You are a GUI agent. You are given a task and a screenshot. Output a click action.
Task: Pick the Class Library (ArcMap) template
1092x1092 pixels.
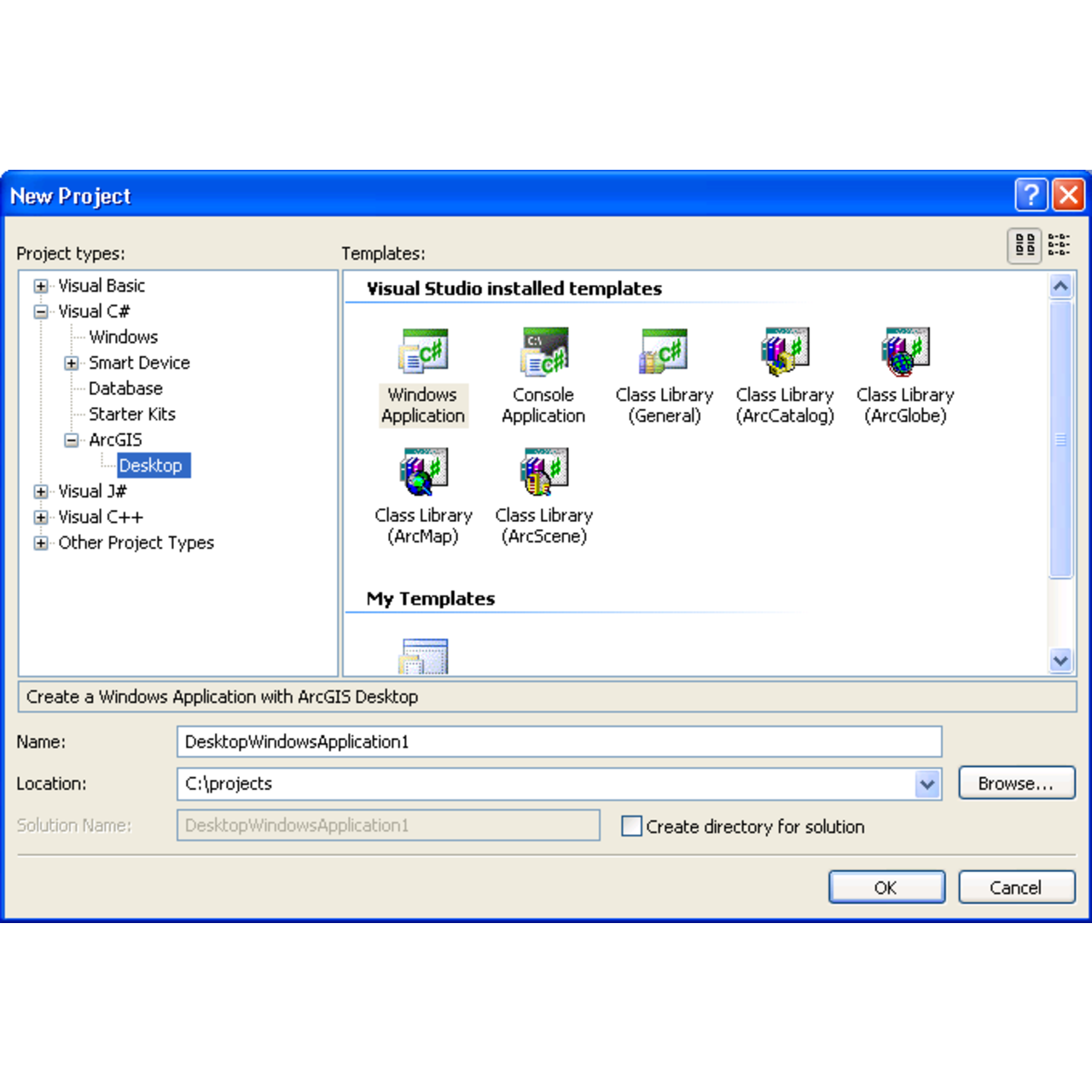[x=423, y=472]
